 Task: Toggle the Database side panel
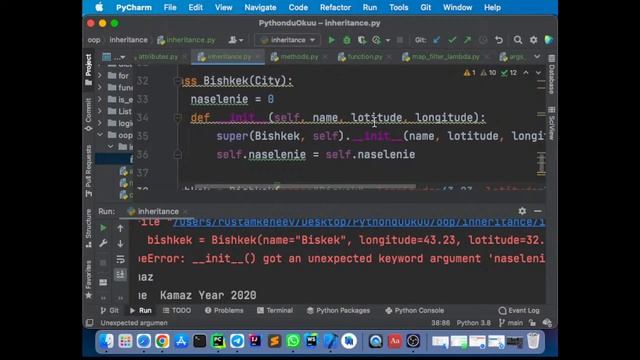pos(551,75)
